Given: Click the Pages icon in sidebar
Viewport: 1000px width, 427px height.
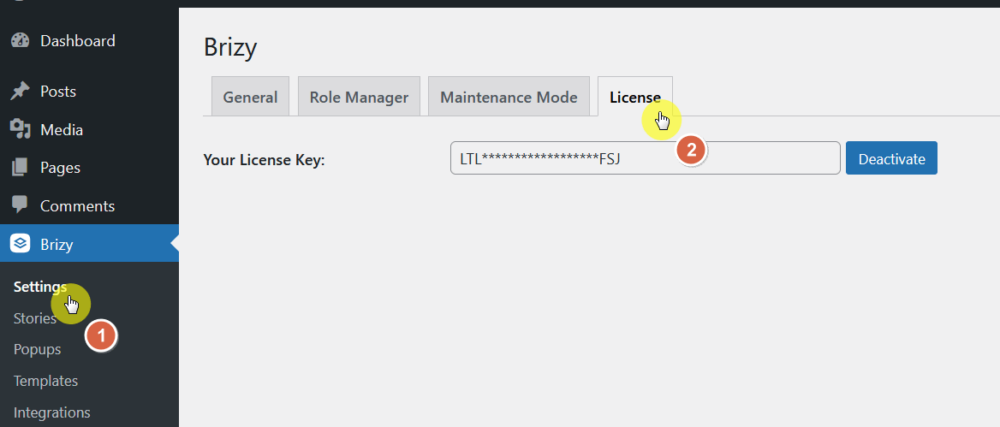Looking at the screenshot, I should [19, 168].
